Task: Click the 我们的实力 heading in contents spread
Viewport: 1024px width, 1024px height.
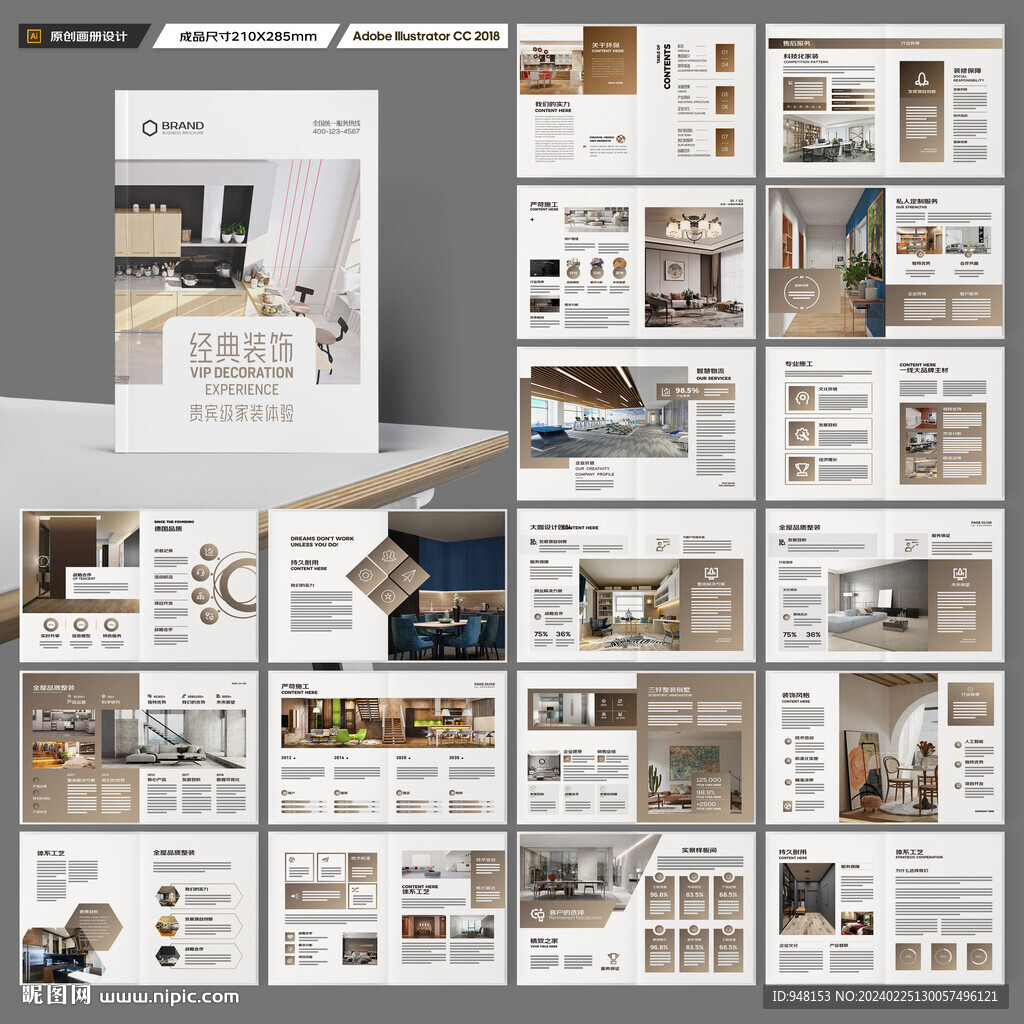Action: pos(552,104)
